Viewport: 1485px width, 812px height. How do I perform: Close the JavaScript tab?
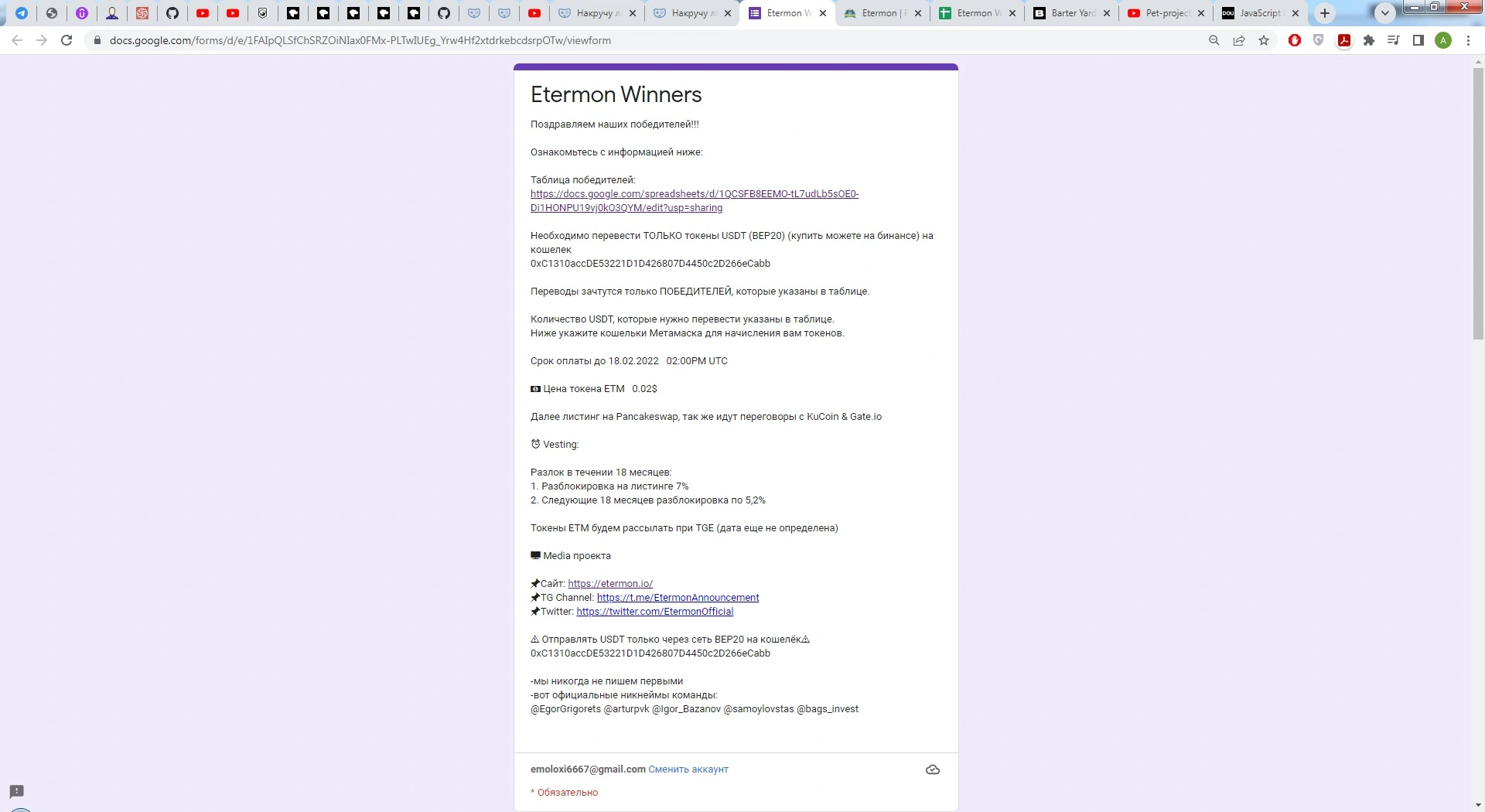(x=1296, y=13)
